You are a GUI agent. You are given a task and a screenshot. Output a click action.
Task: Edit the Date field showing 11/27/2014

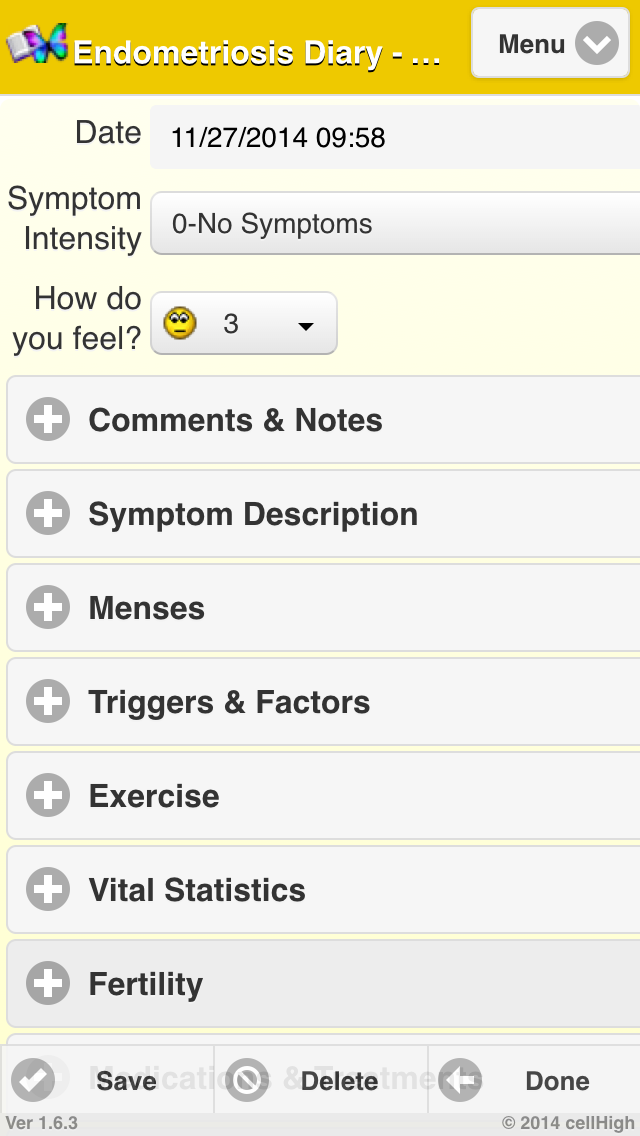pos(395,137)
